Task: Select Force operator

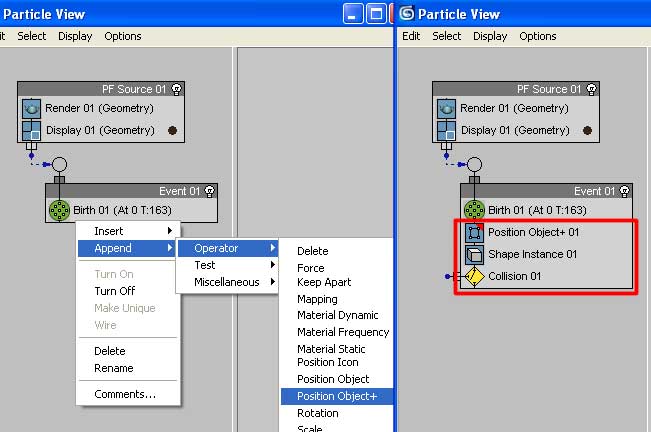Action: tap(311, 268)
